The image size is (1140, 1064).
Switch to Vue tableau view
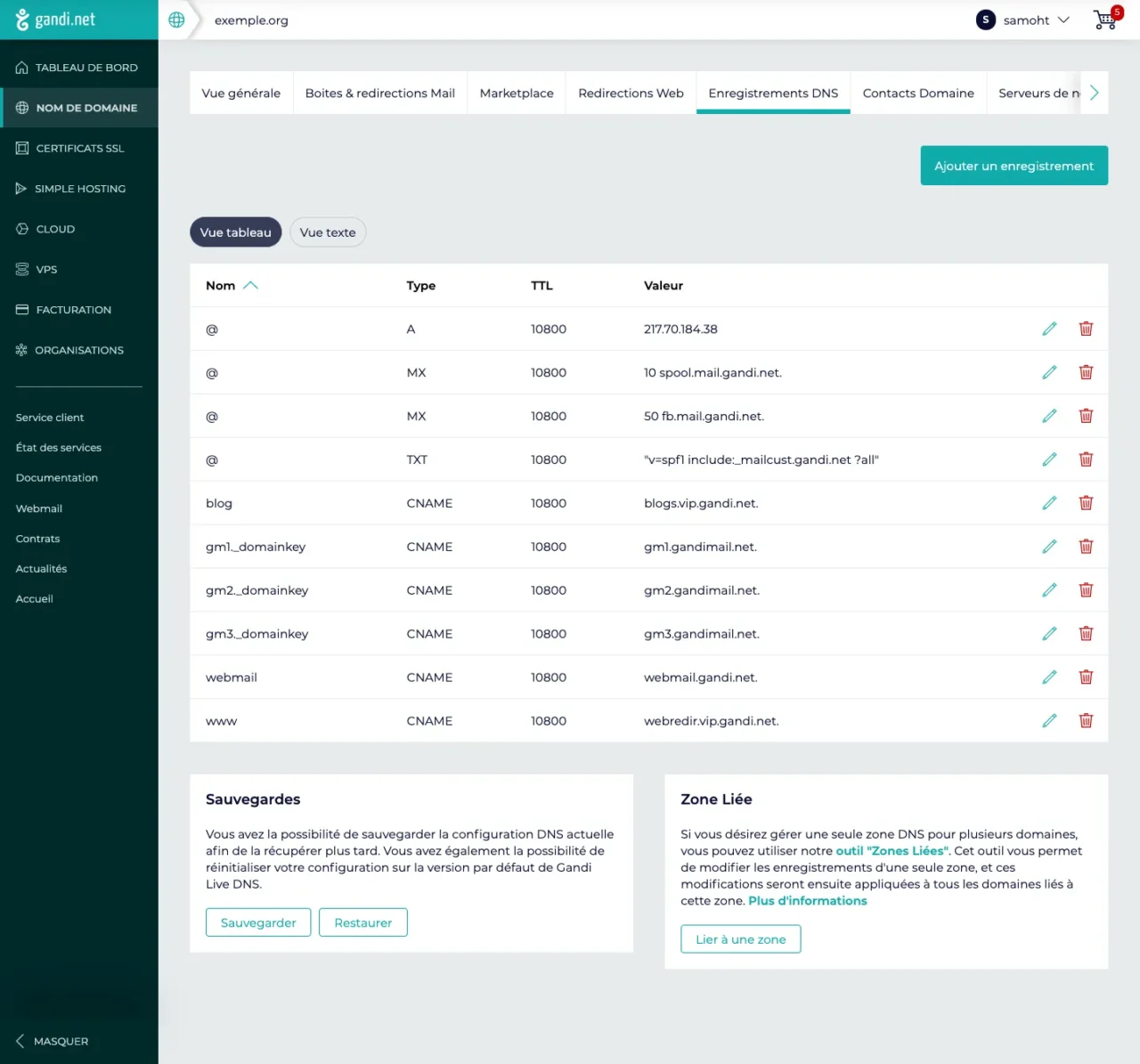[x=236, y=232]
